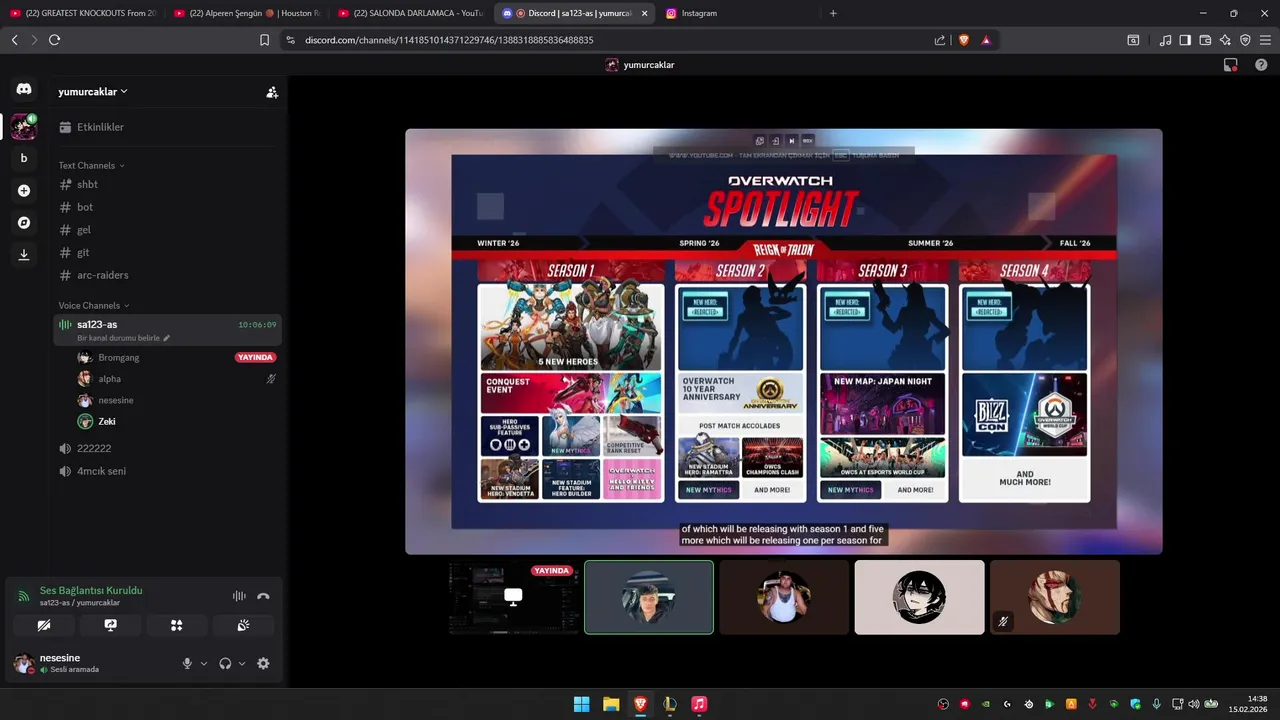The height and width of the screenshot is (720, 1280).
Task: Open Brave Rewards triangle icon
Action: point(986,40)
